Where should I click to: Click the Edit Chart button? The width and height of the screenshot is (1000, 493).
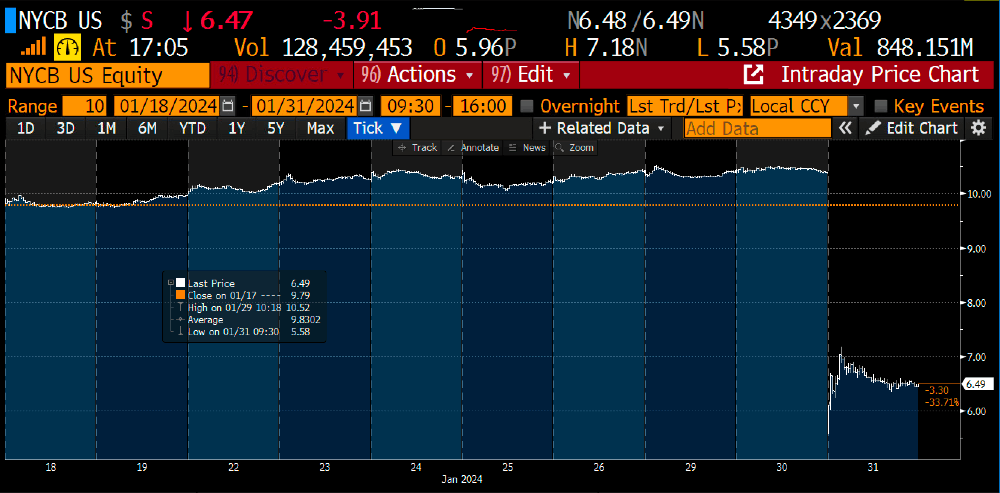click(x=912, y=128)
